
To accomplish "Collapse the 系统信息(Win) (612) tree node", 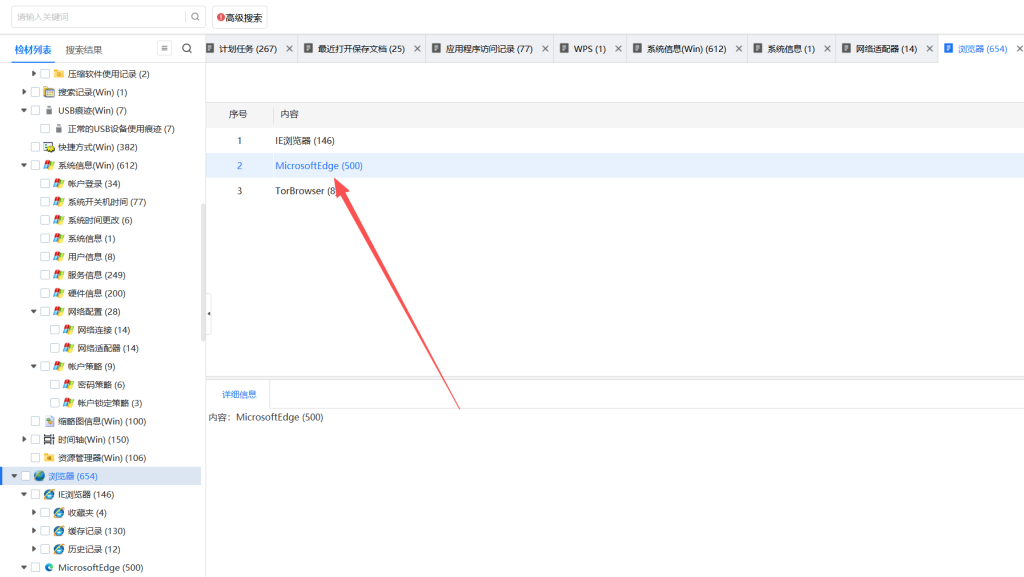I will click(x=24, y=165).
